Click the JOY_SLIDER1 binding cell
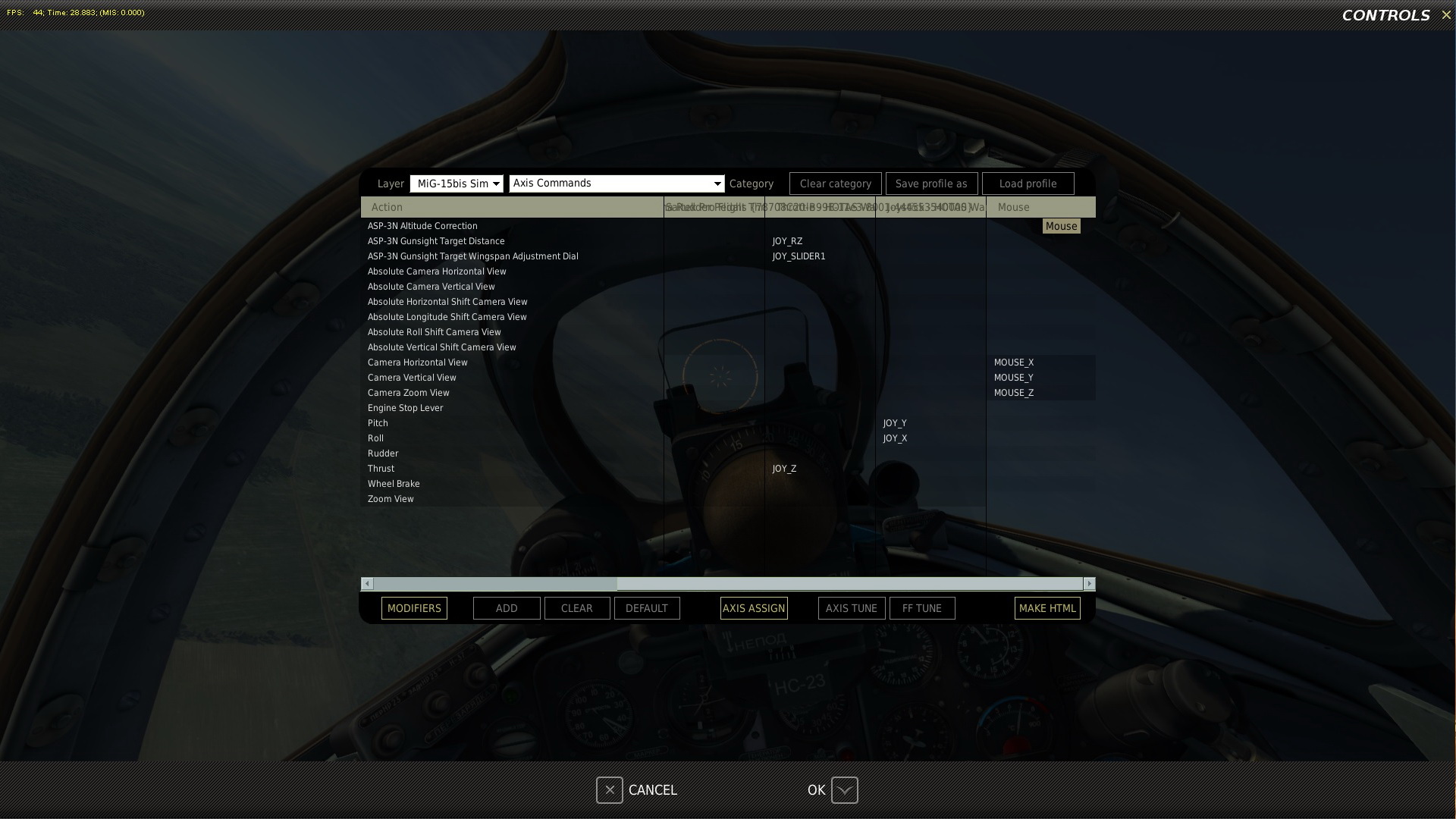This screenshot has width=1456, height=819. (820, 256)
